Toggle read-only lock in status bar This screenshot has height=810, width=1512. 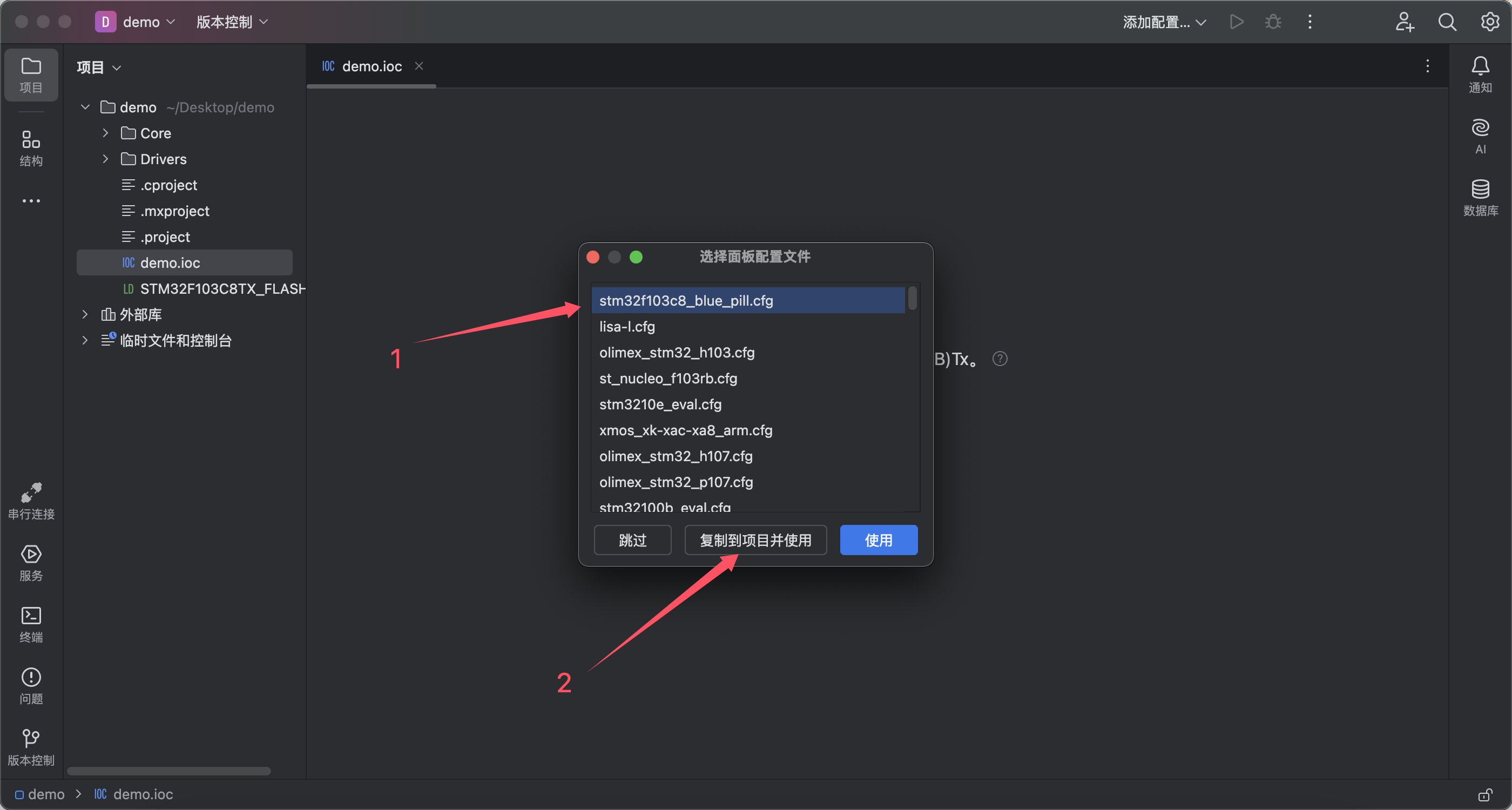1485,794
